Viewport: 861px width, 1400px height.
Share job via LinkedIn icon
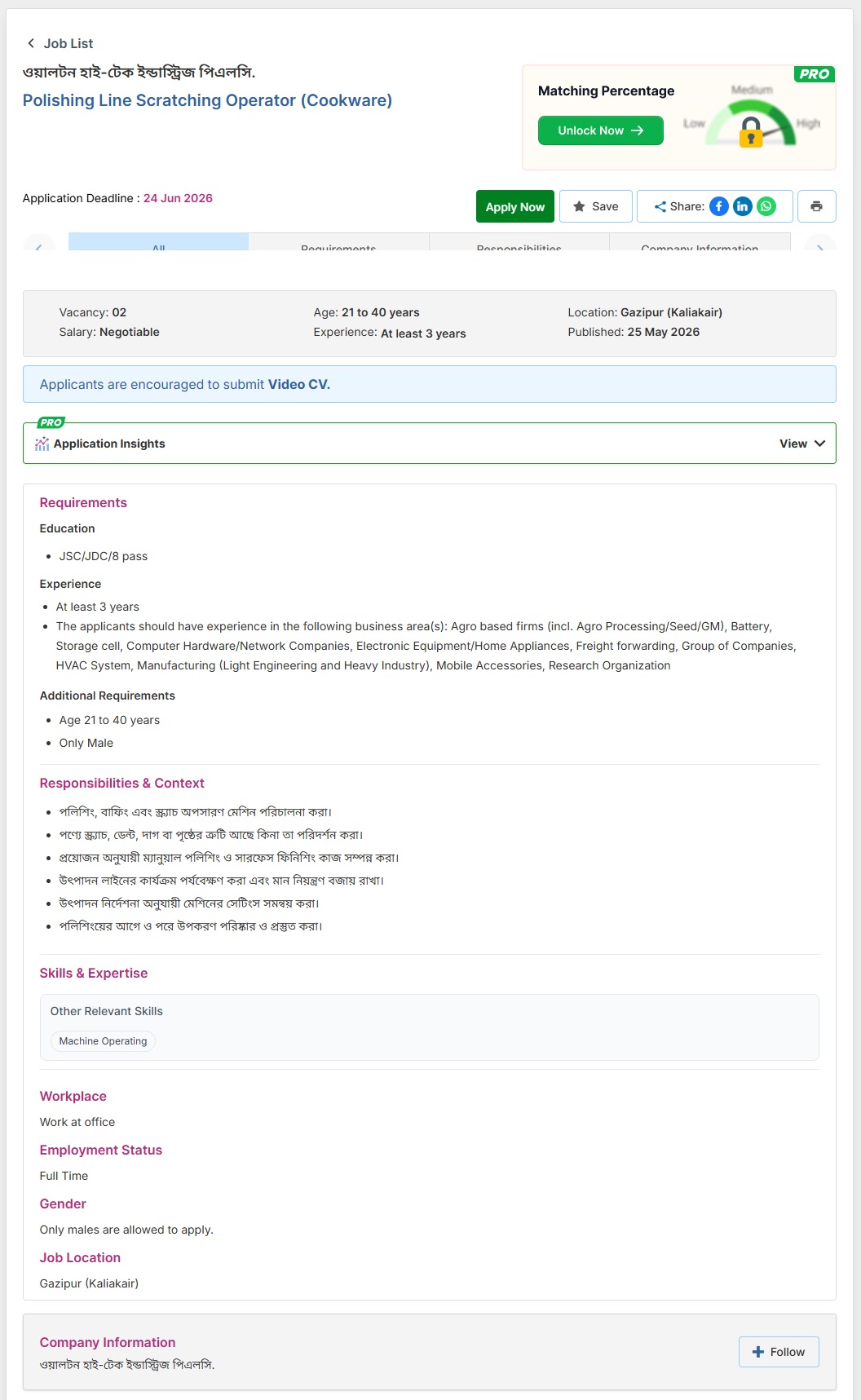point(742,206)
